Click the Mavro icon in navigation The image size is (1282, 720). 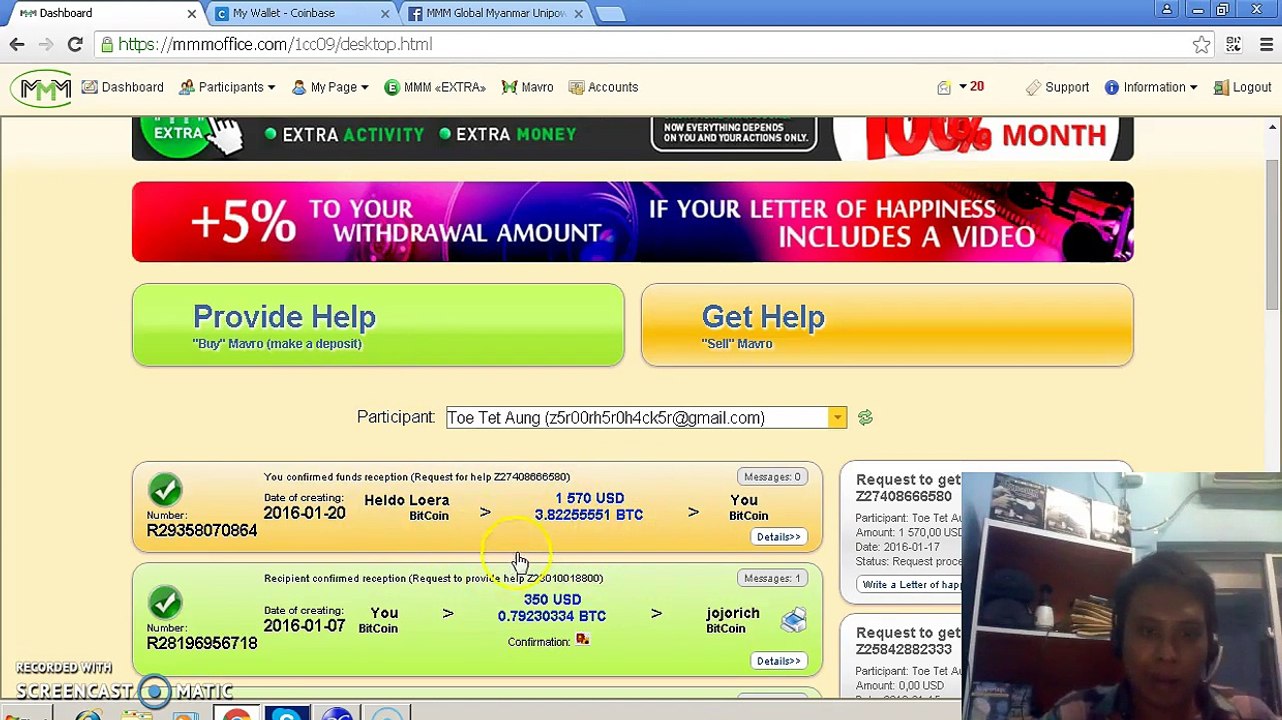point(509,87)
